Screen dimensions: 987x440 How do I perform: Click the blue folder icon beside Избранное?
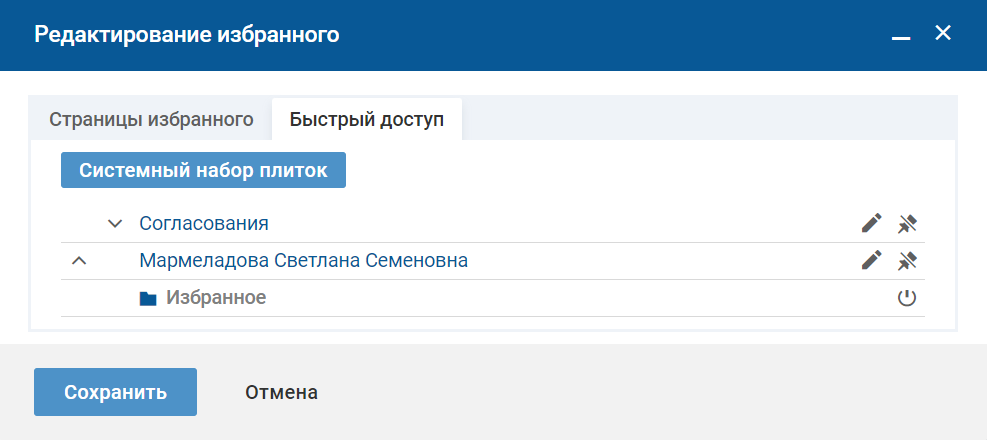coord(148,298)
